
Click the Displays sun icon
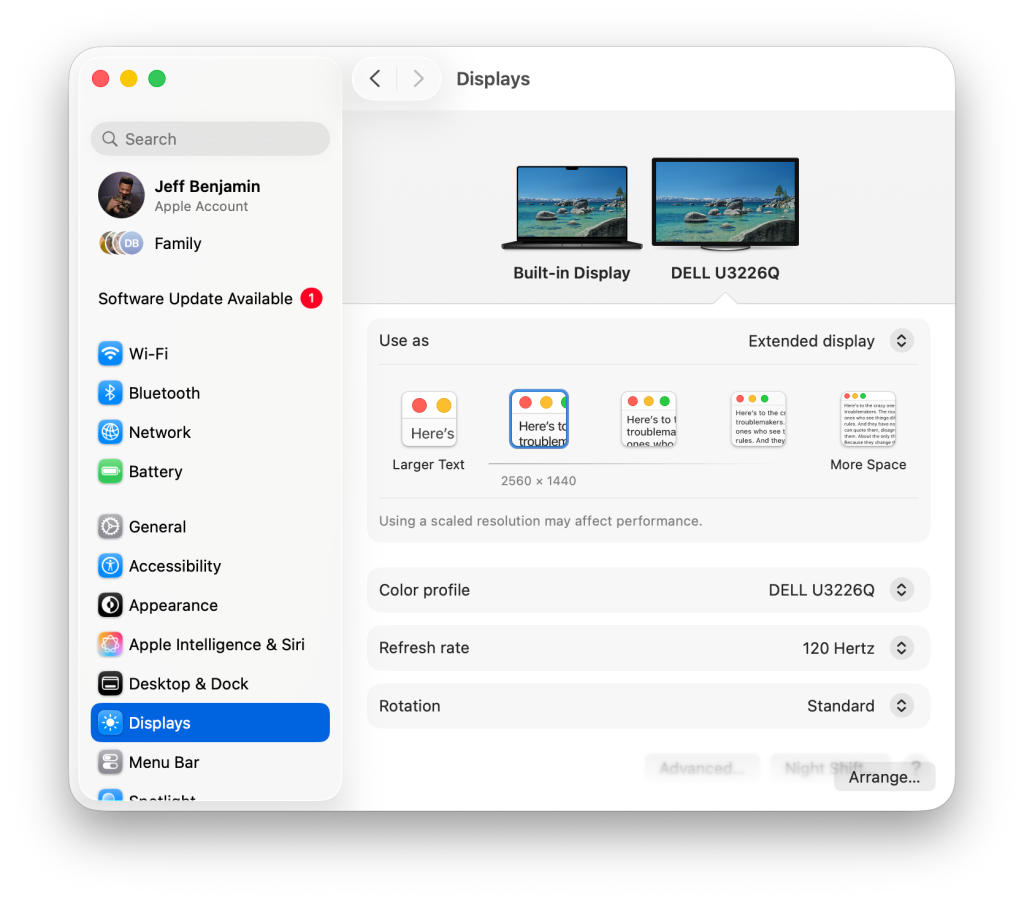(x=110, y=723)
